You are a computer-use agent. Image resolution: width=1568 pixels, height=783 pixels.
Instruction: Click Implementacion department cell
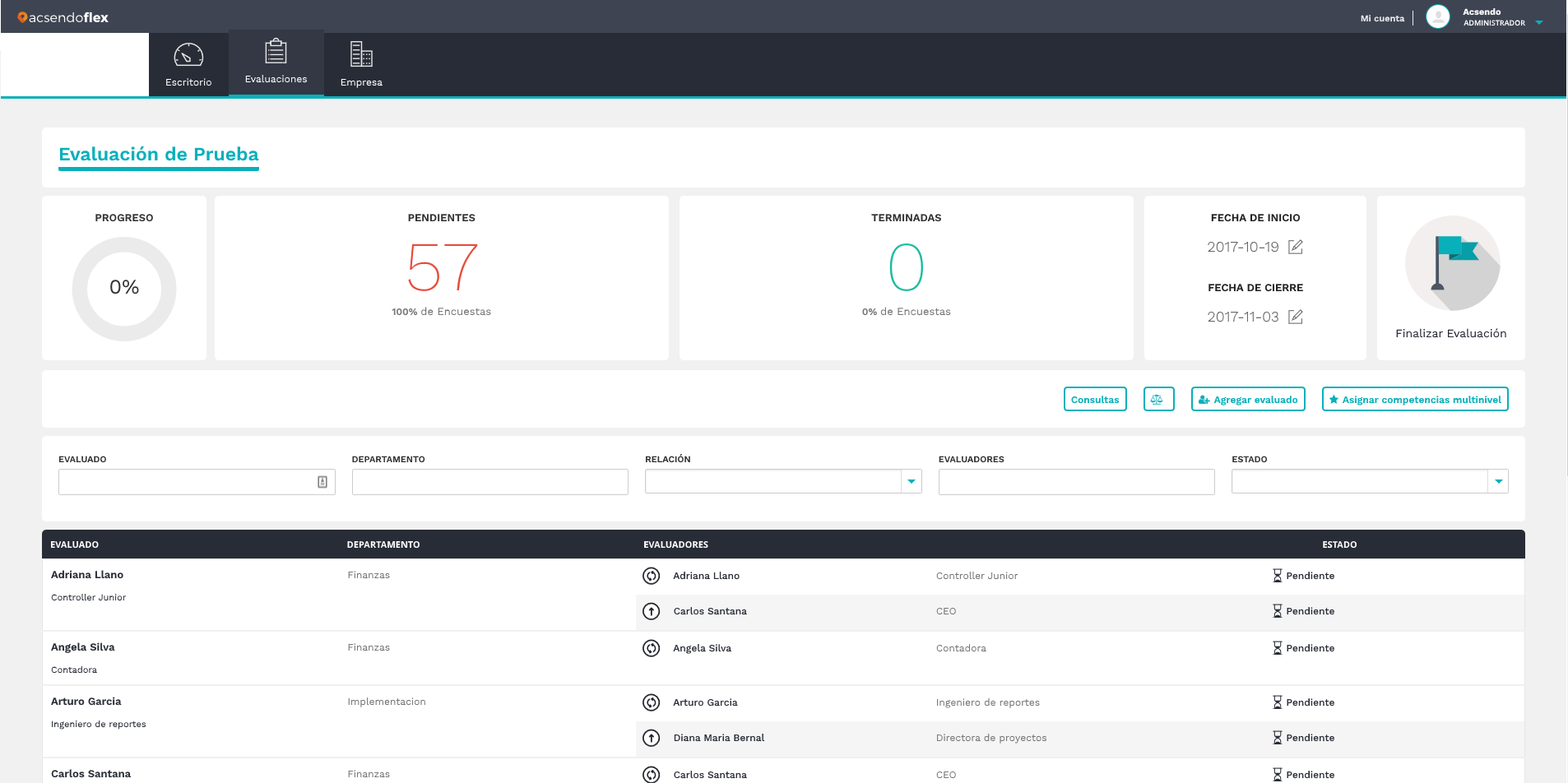click(387, 702)
